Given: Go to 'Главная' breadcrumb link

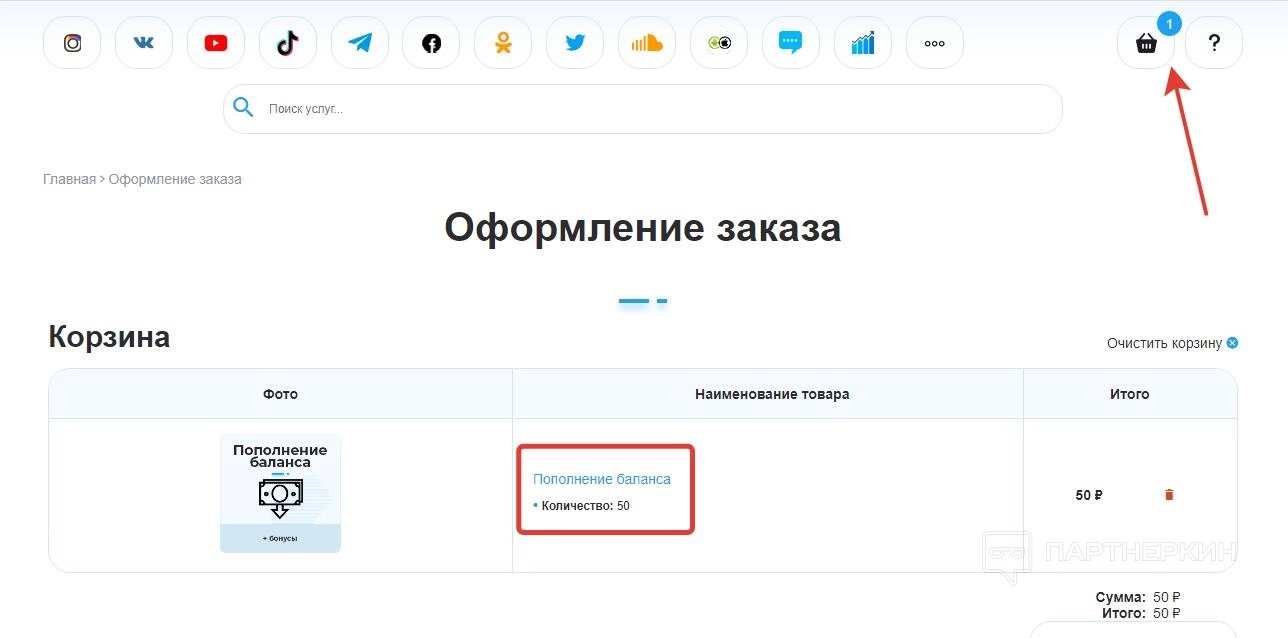Looking at the screenshot, I should [69, 179].
